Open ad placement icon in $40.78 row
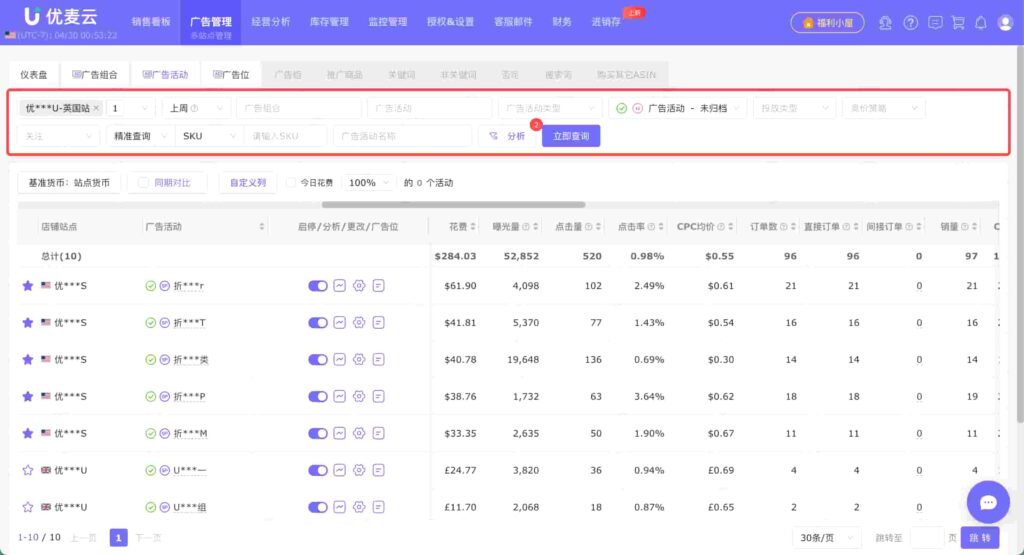Image resolution: width=1024 pixels, height=555 pixels. click(x=378, y=359)
